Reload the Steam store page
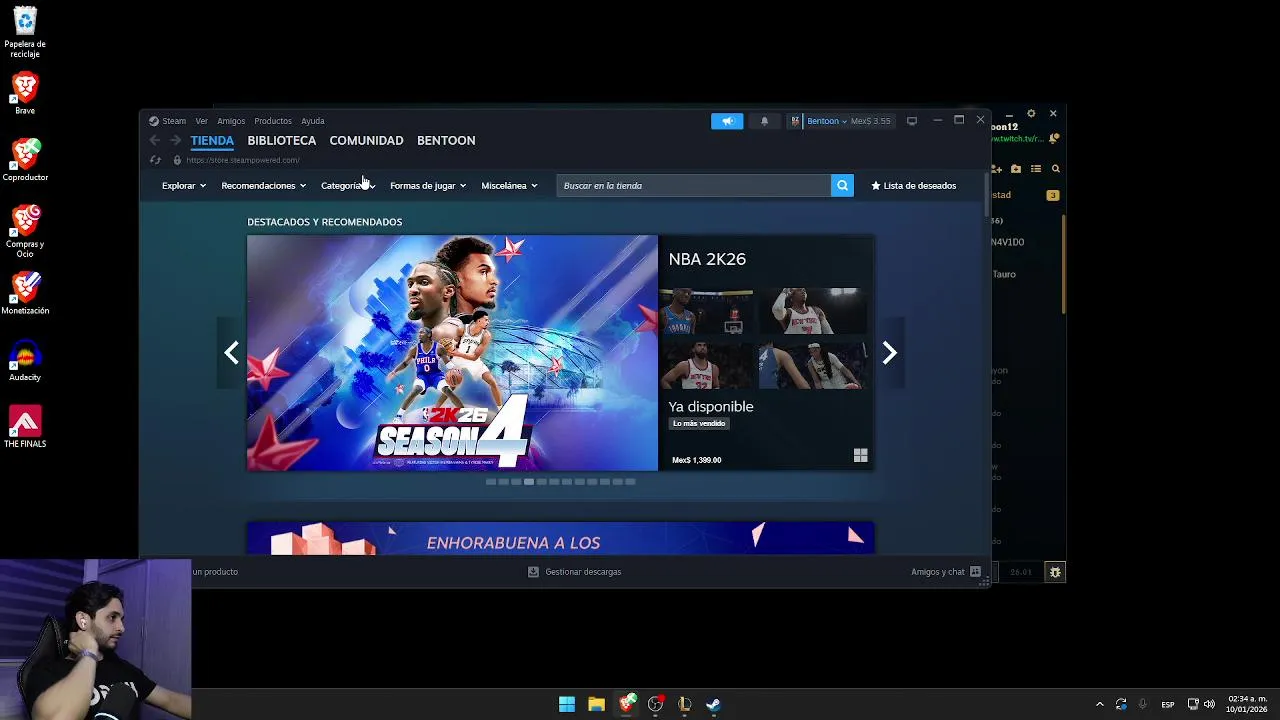This screenshot has width=1280, height=720. point(155,160)
